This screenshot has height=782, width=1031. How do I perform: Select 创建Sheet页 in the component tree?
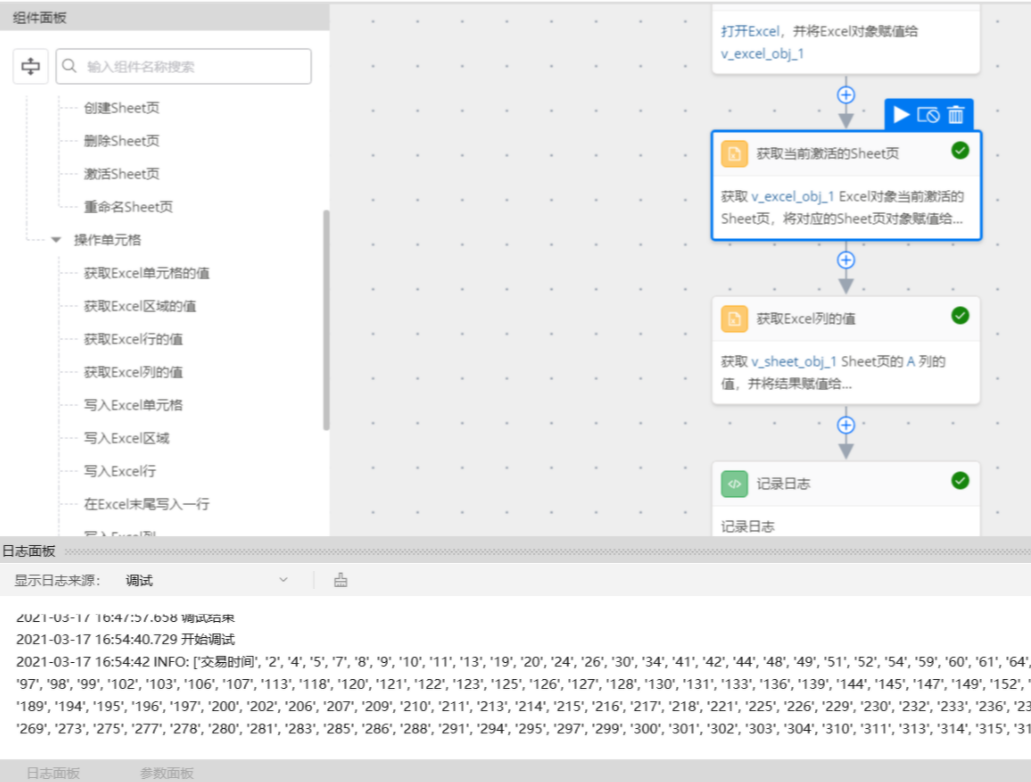(x=122, y=108)
